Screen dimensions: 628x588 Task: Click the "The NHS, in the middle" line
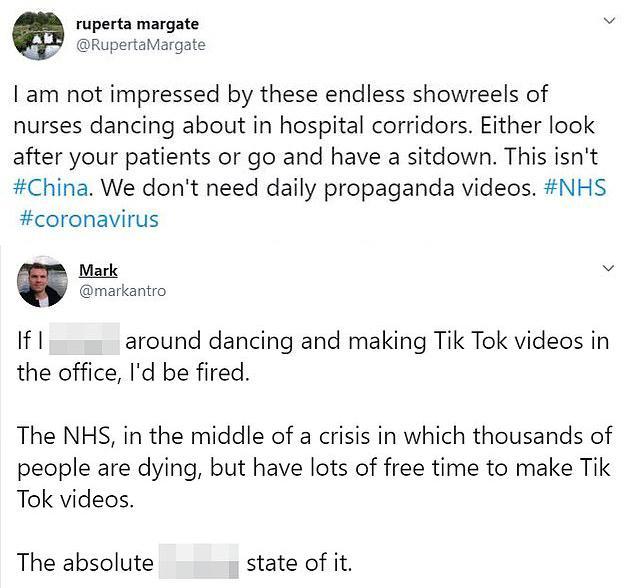click(x=311, y=436)
